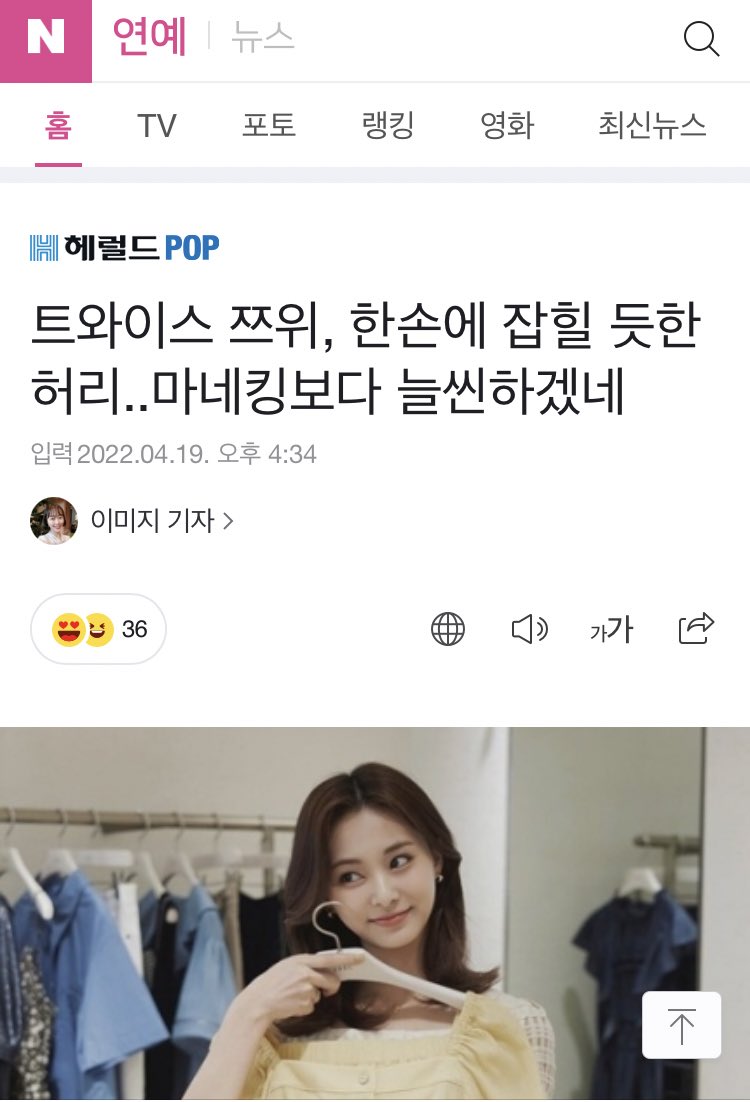
Task: Open the globe translate icon
Action: 448,628
